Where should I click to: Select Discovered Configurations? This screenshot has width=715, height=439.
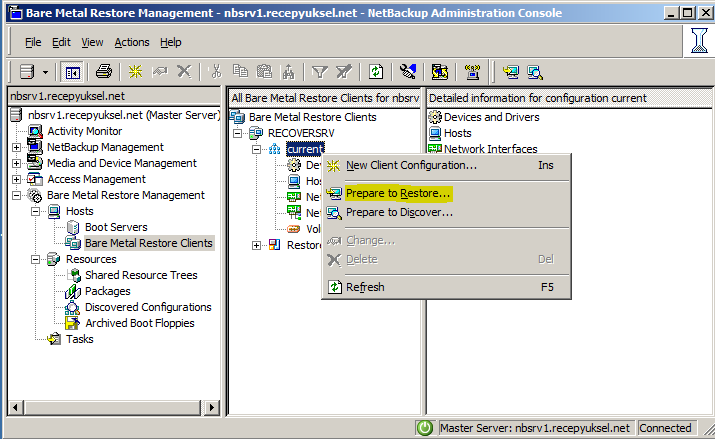point(148,307)
